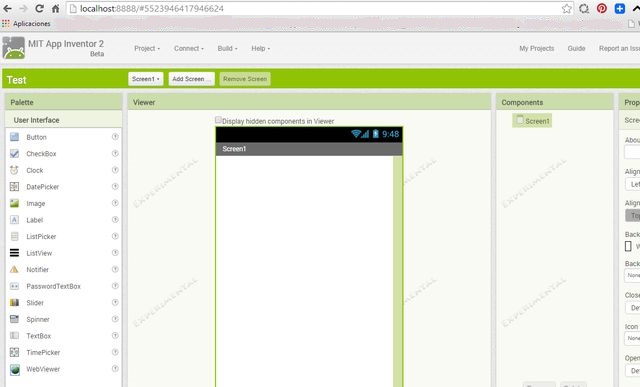Click the Screen1 title bar in viewer
The image size is (640, 387).
[x=309, y=149]
